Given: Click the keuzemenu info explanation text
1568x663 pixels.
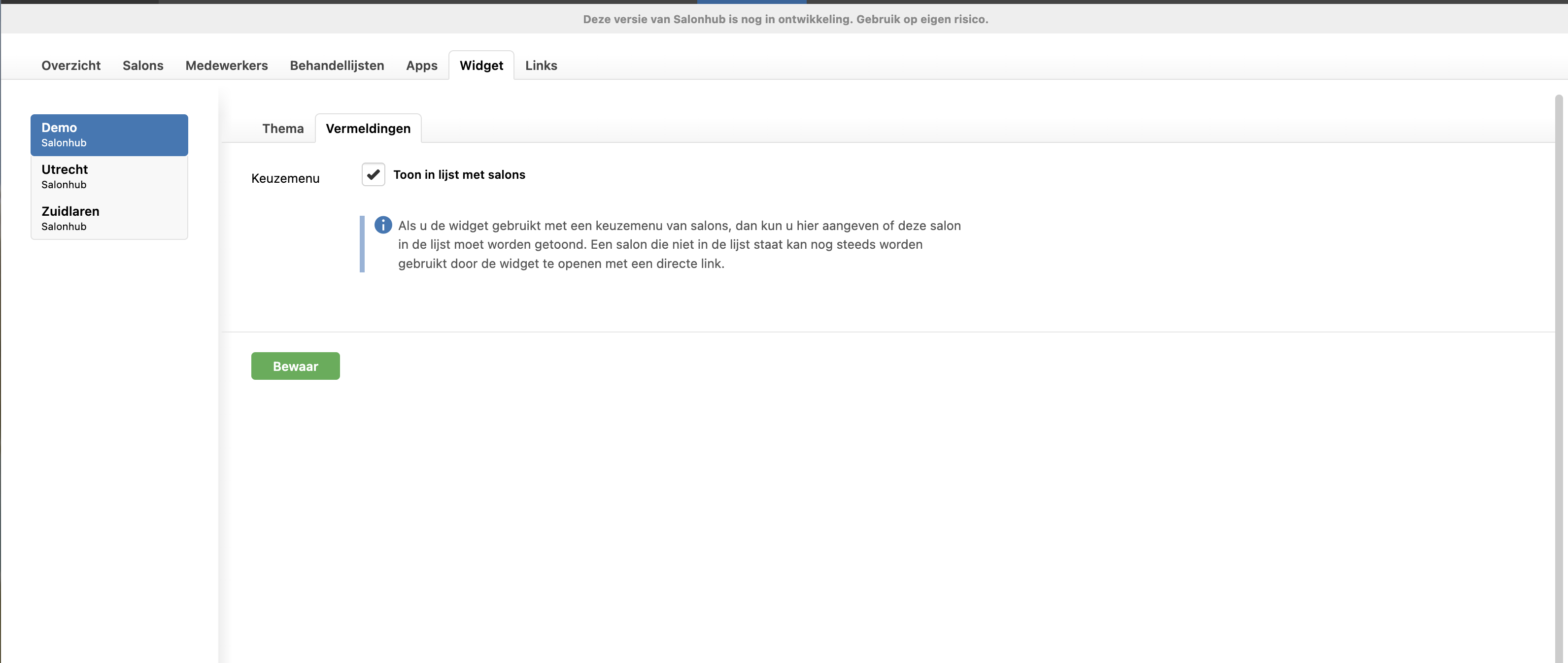Looking at the screenshot, I should tap(679, 244).
